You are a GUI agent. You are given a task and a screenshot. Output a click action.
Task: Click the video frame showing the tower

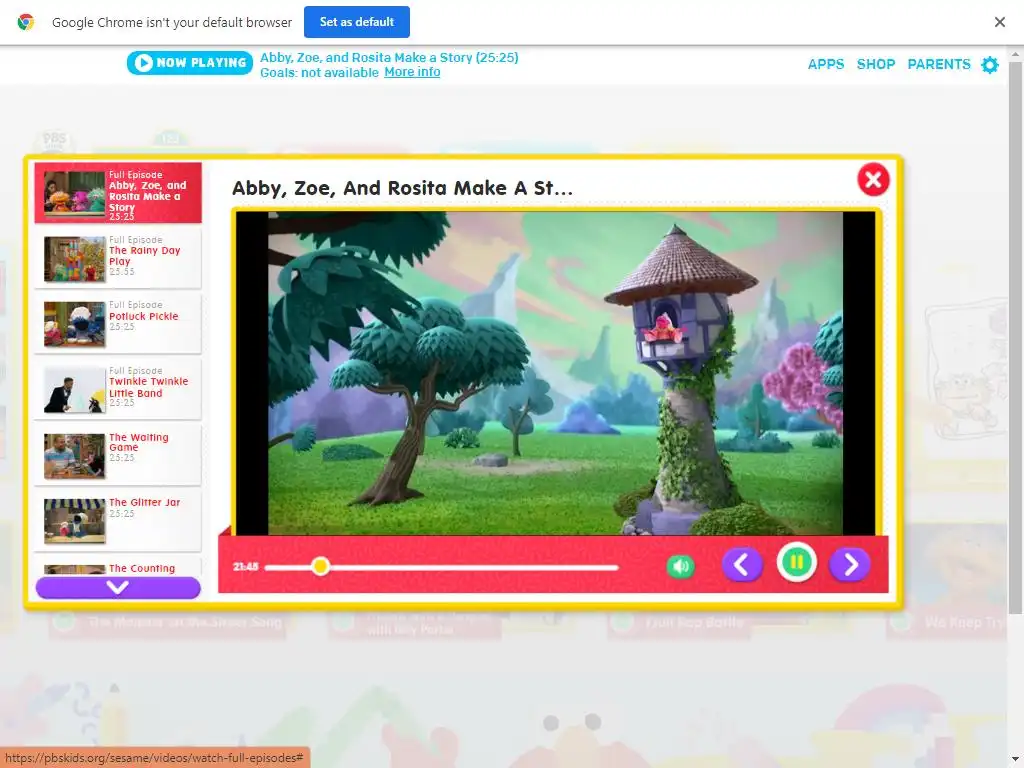coord(555,373)
